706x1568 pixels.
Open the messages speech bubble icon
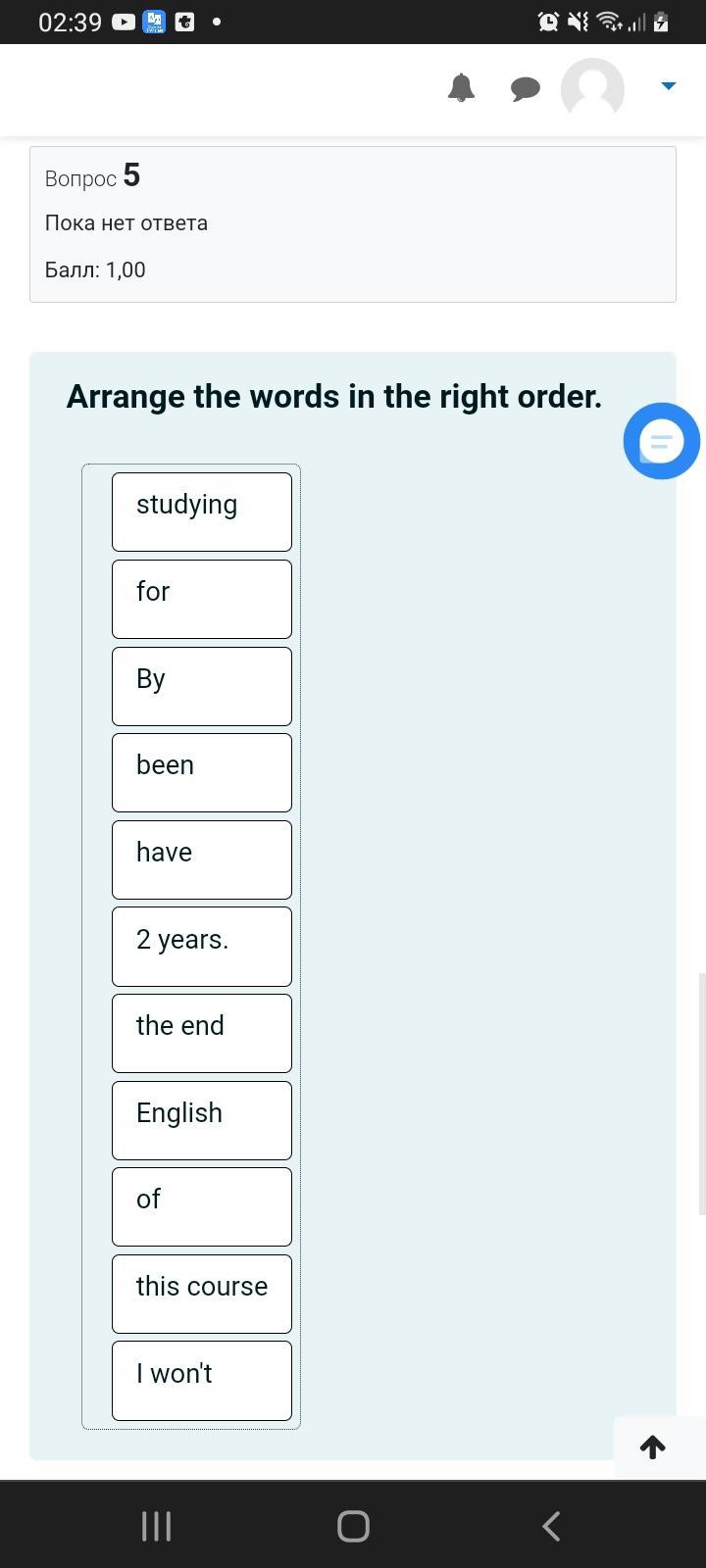point(526,89)
